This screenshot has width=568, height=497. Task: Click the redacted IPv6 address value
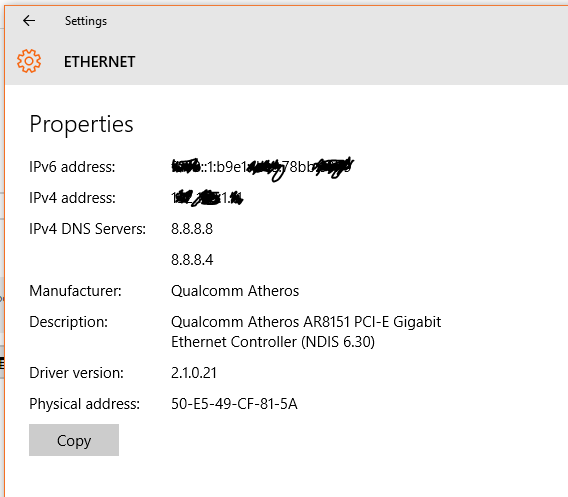coord(262,168)
